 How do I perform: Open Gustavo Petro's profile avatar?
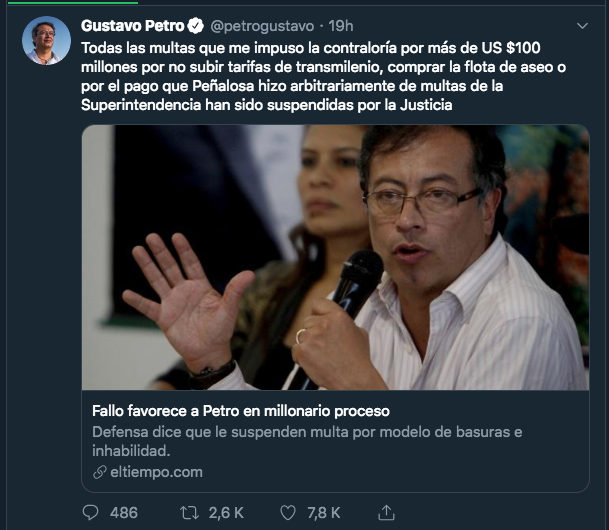point(46,40)
